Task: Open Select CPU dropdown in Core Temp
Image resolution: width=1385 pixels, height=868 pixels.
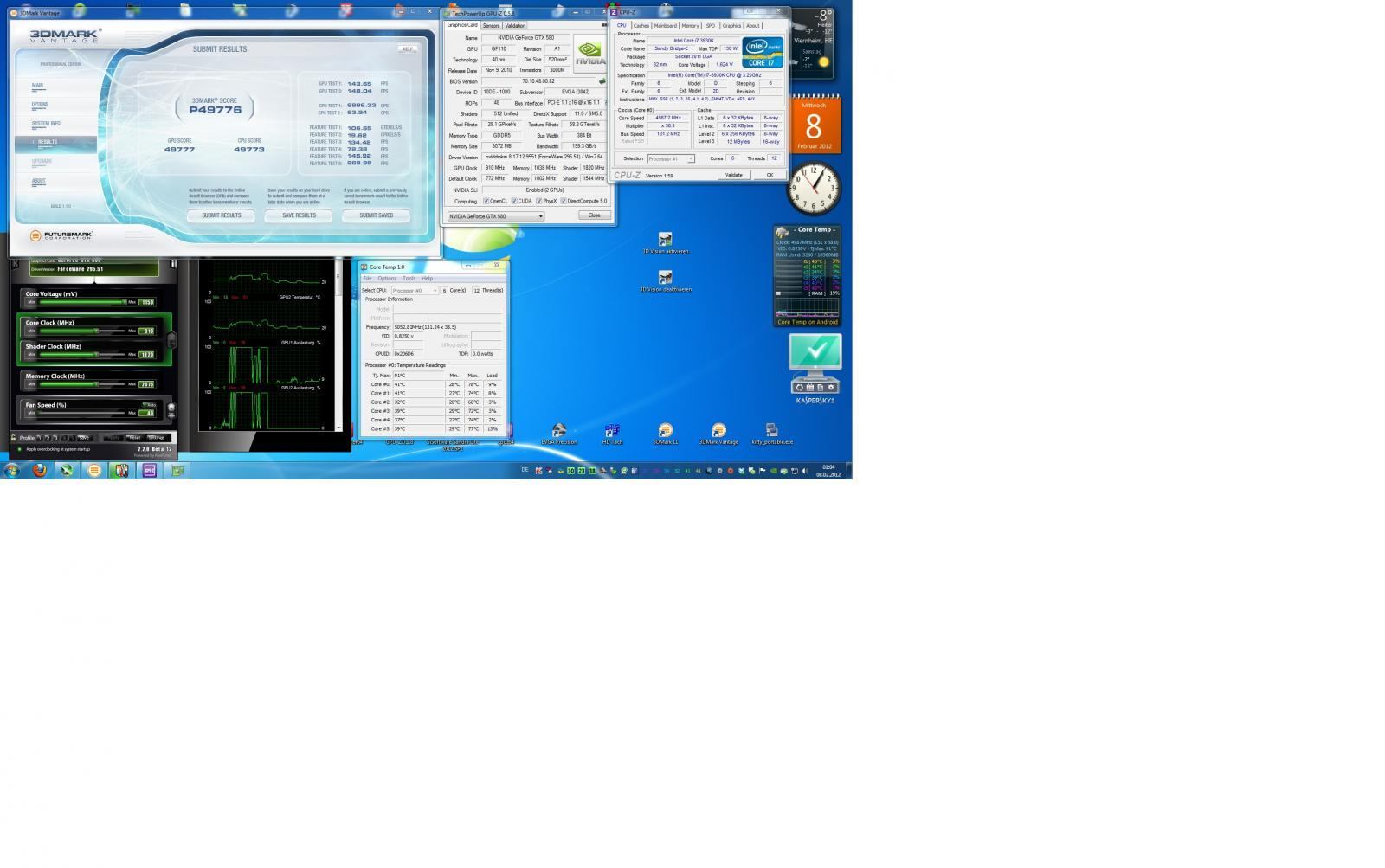Action: click(415, 291)
